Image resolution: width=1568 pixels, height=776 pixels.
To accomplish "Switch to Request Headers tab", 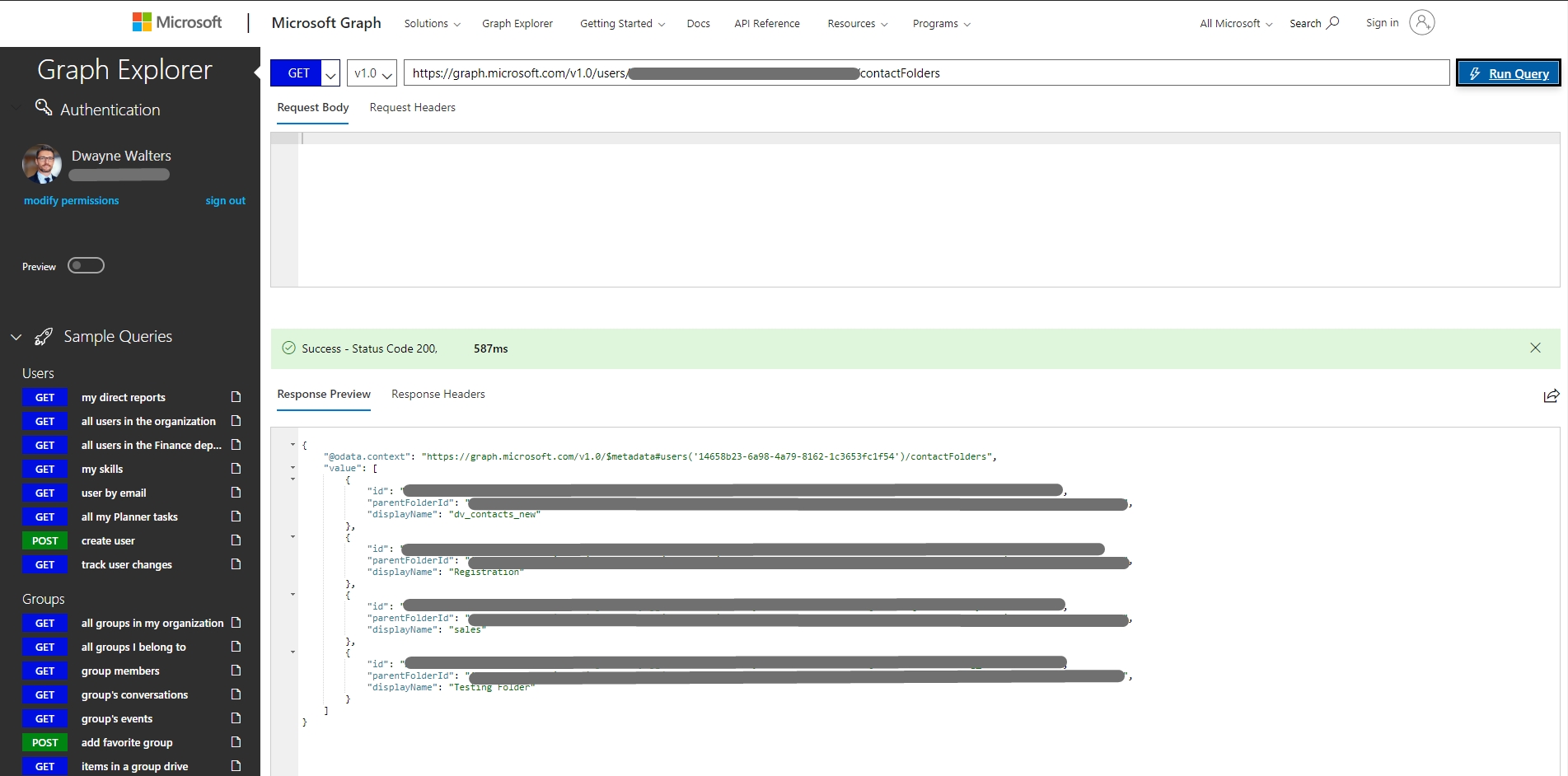I will 413,107.
